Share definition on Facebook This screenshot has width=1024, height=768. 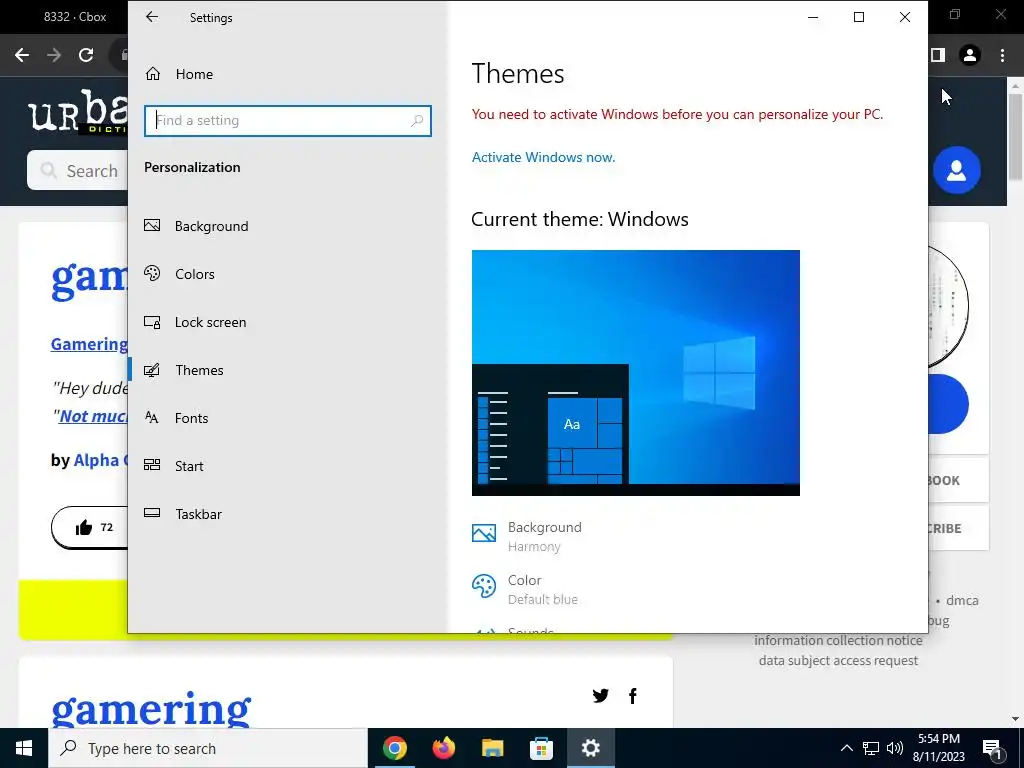(x=632, y=696)
